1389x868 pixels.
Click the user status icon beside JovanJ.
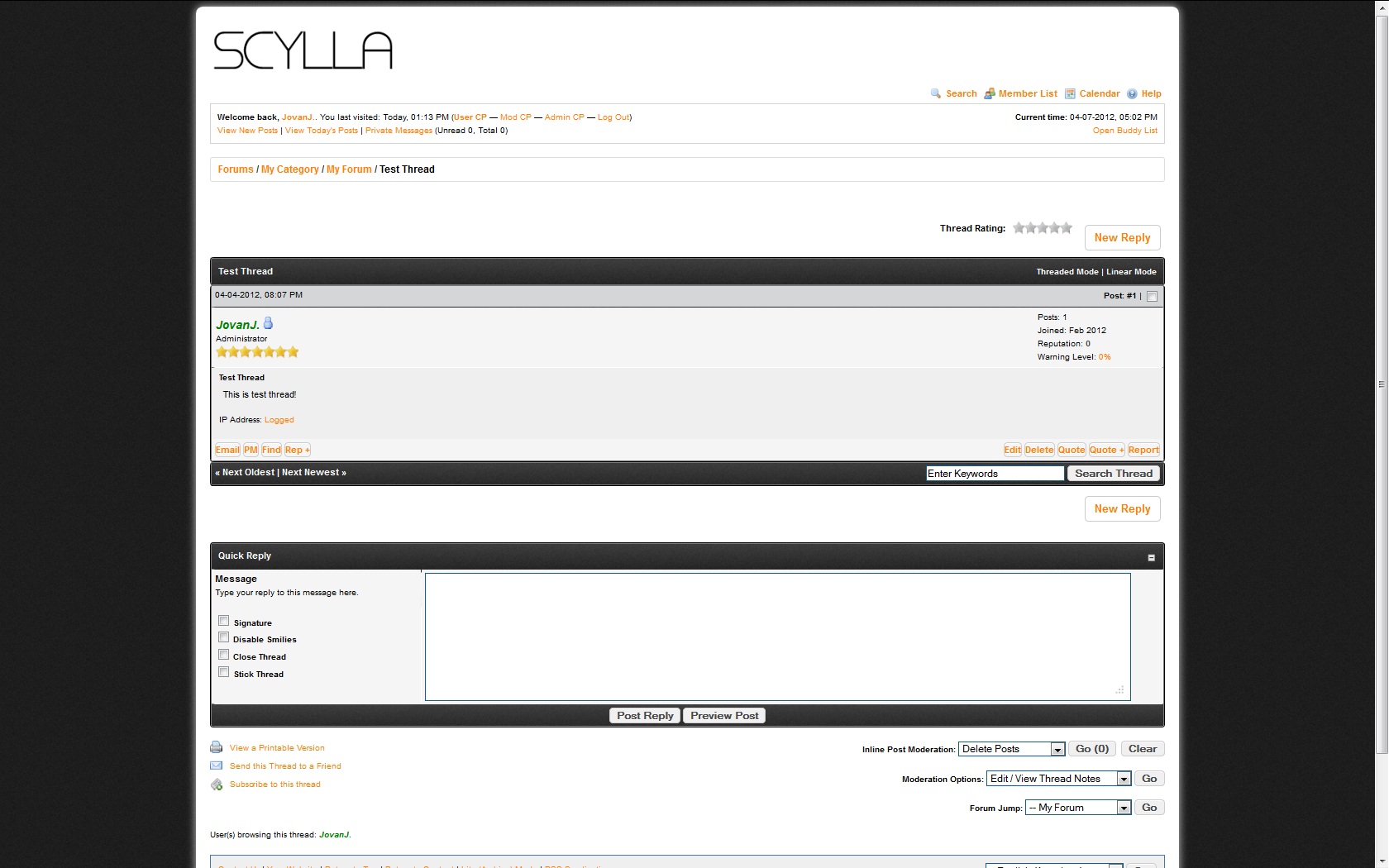click(x=268, y=323)
